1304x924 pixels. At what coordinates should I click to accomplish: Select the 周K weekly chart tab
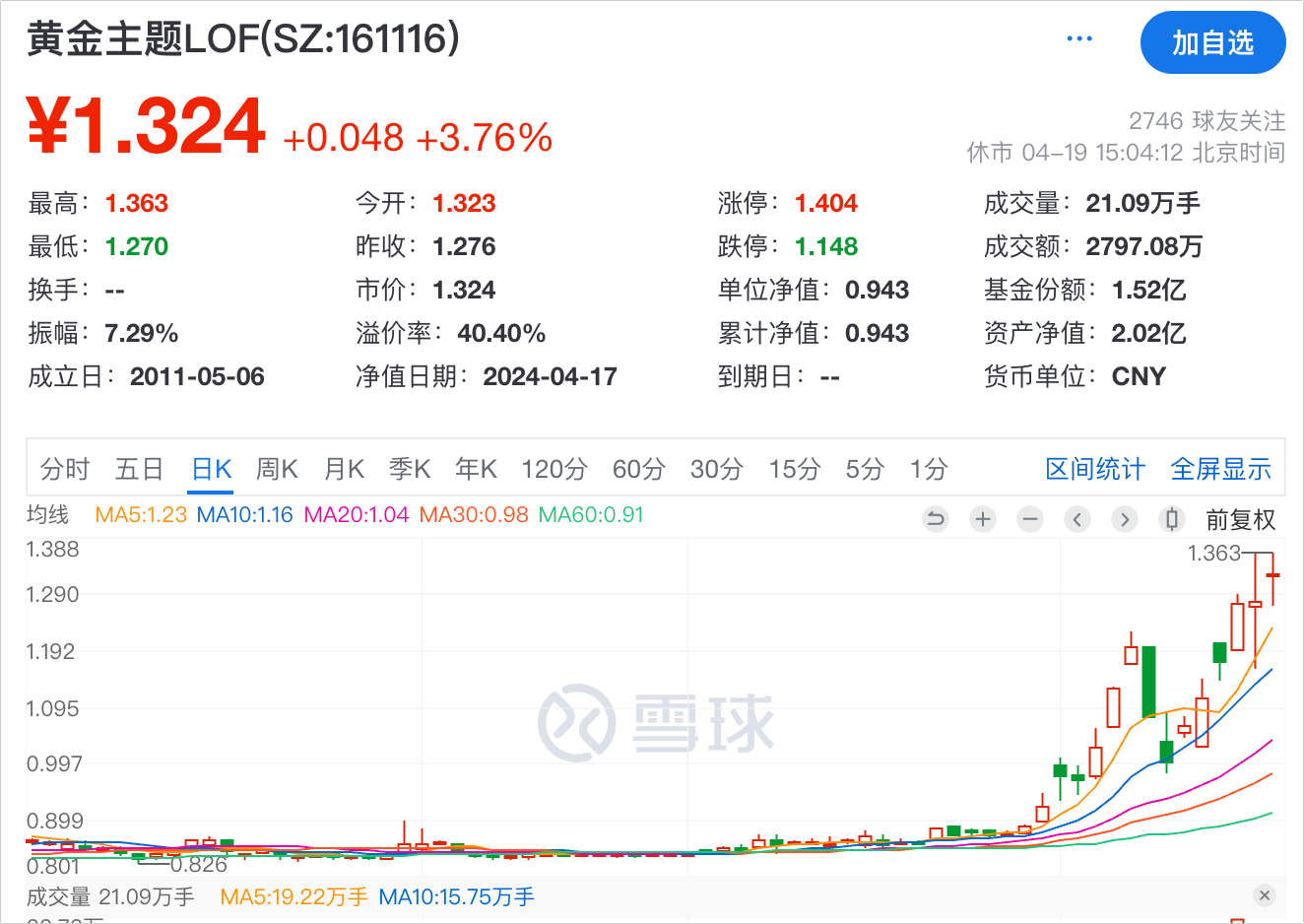(x=277, y=469)
